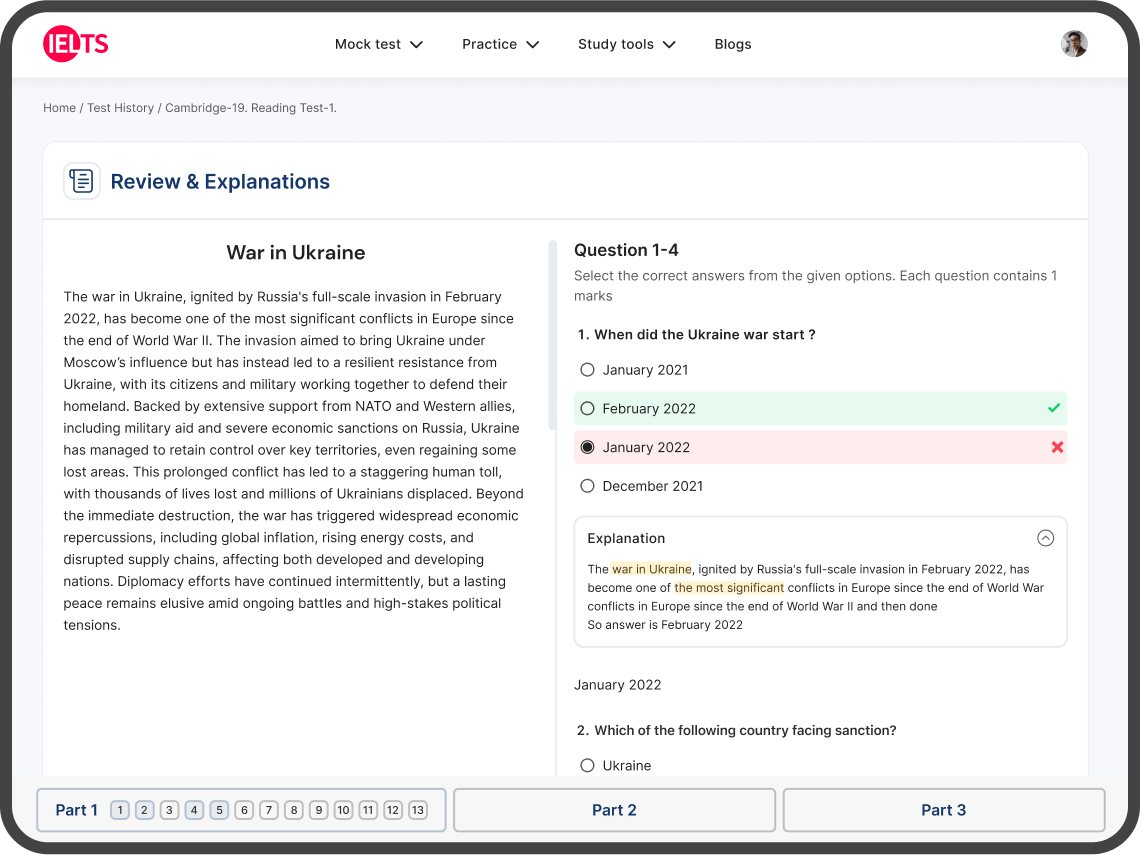Screen dimensions: 1140x855
Task: Click the Review & Explanations notes icon
Action: click(x=81, y=181)
